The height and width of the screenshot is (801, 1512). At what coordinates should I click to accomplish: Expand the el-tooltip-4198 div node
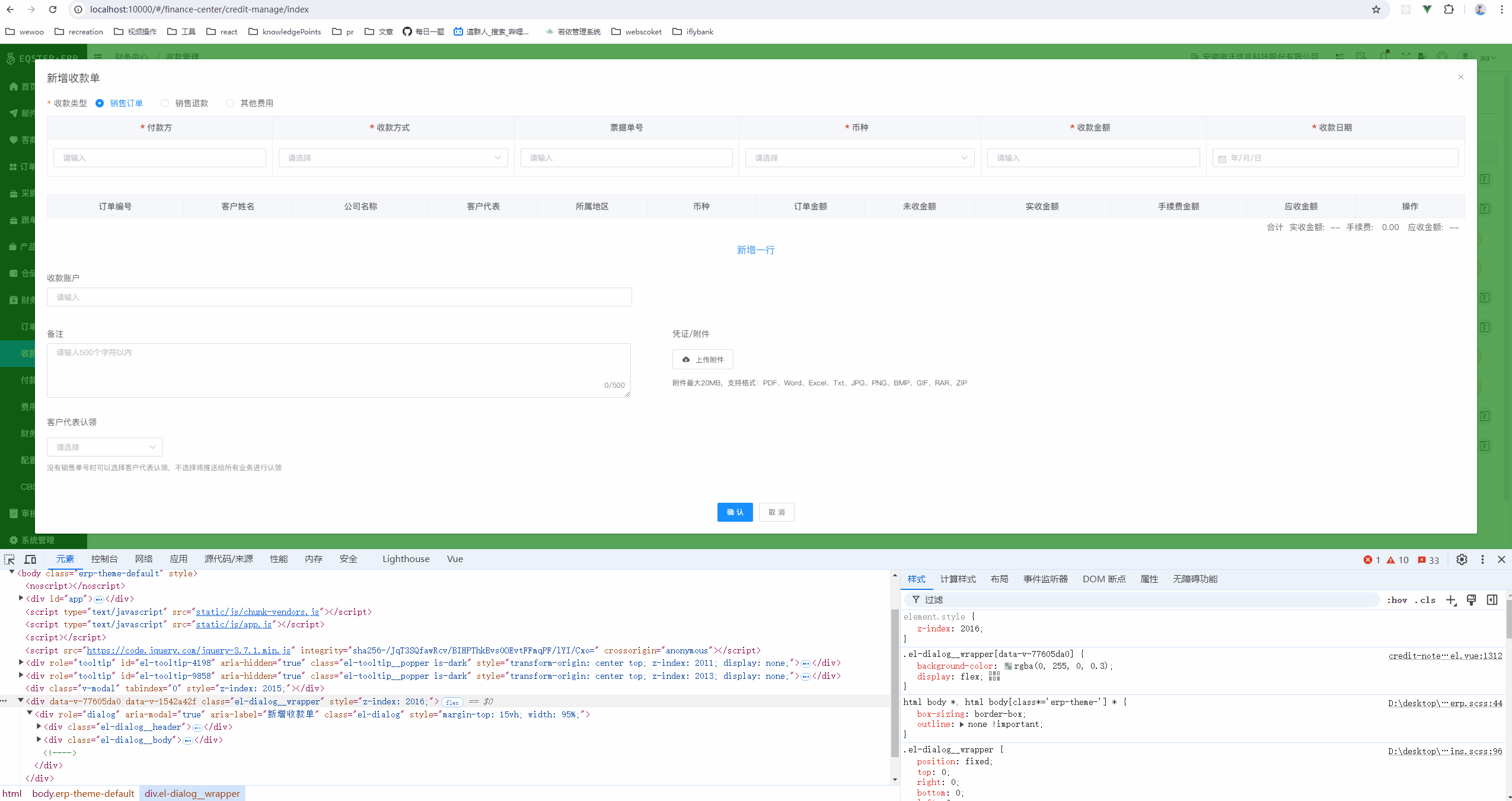pyautogui.click(x=21, y=662)
